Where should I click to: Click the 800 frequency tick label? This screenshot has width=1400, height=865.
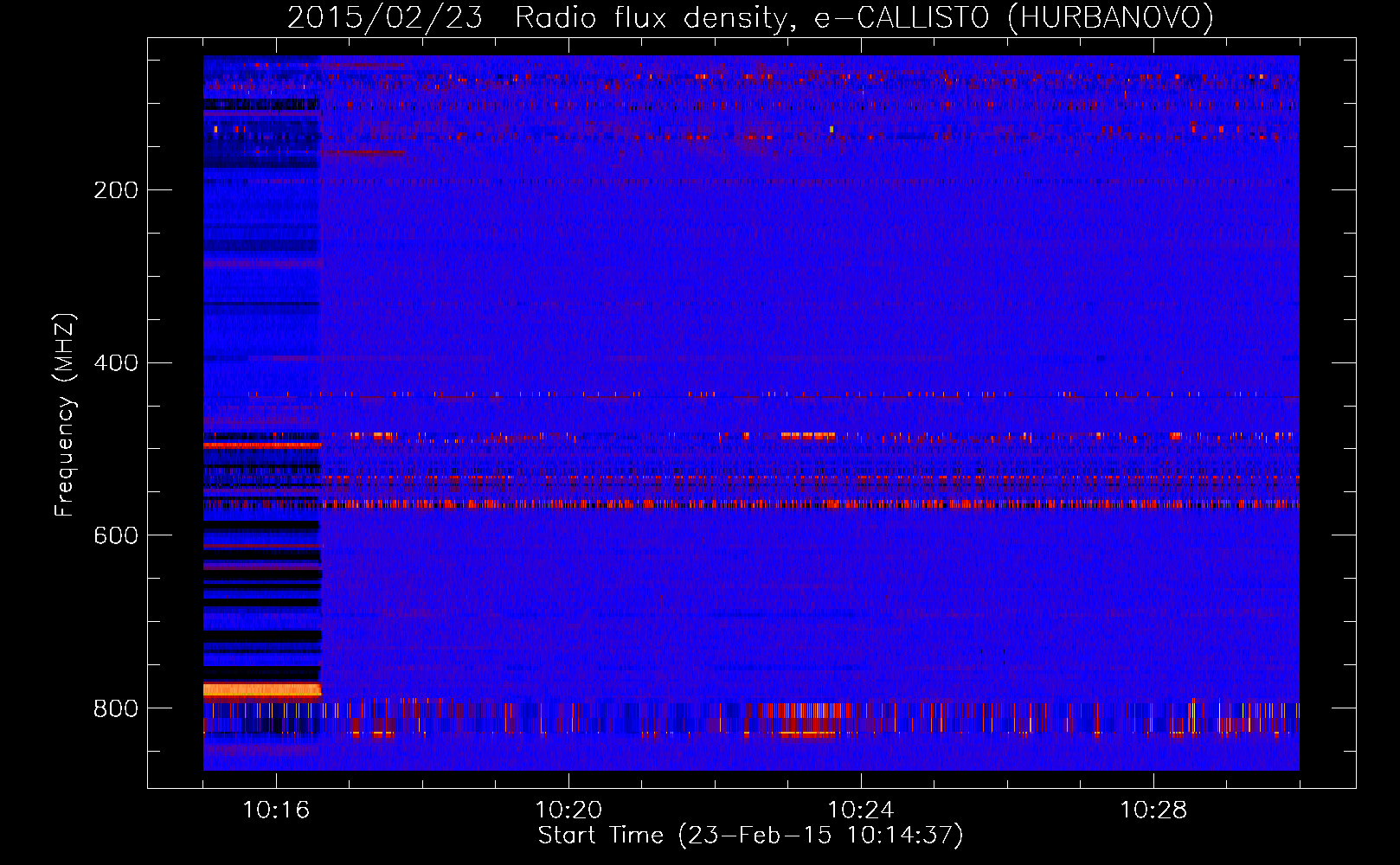[116, 709]
